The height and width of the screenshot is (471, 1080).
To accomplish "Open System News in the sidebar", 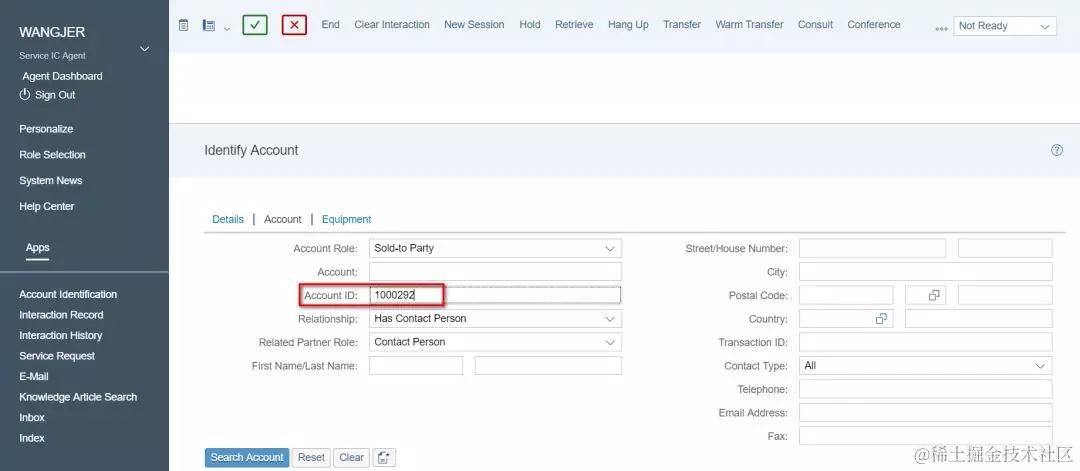I will 50,180.
